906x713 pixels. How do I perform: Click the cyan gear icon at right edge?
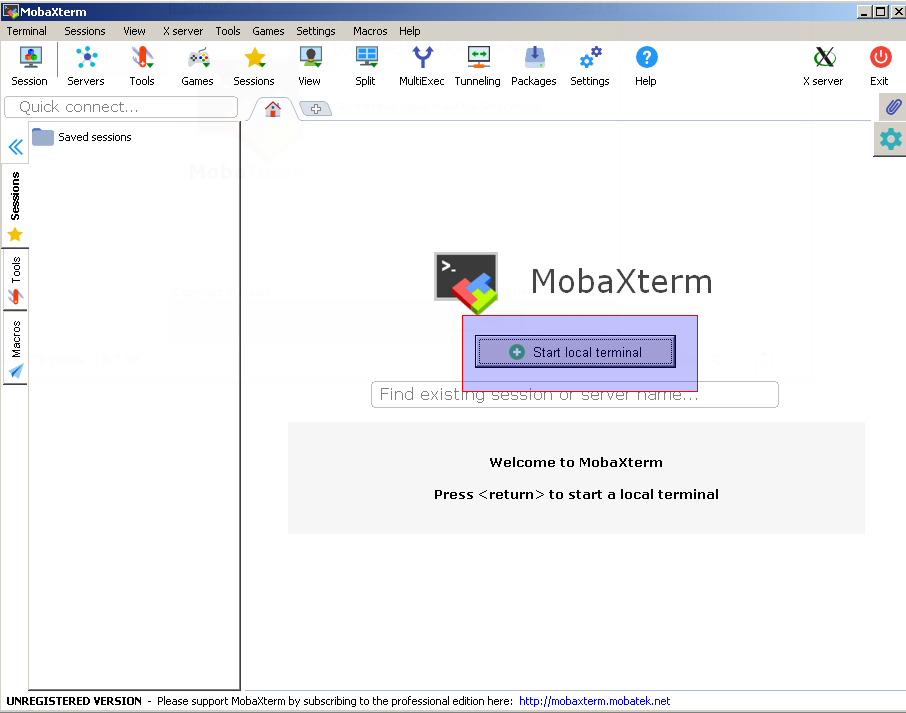(x=890, y=139)
